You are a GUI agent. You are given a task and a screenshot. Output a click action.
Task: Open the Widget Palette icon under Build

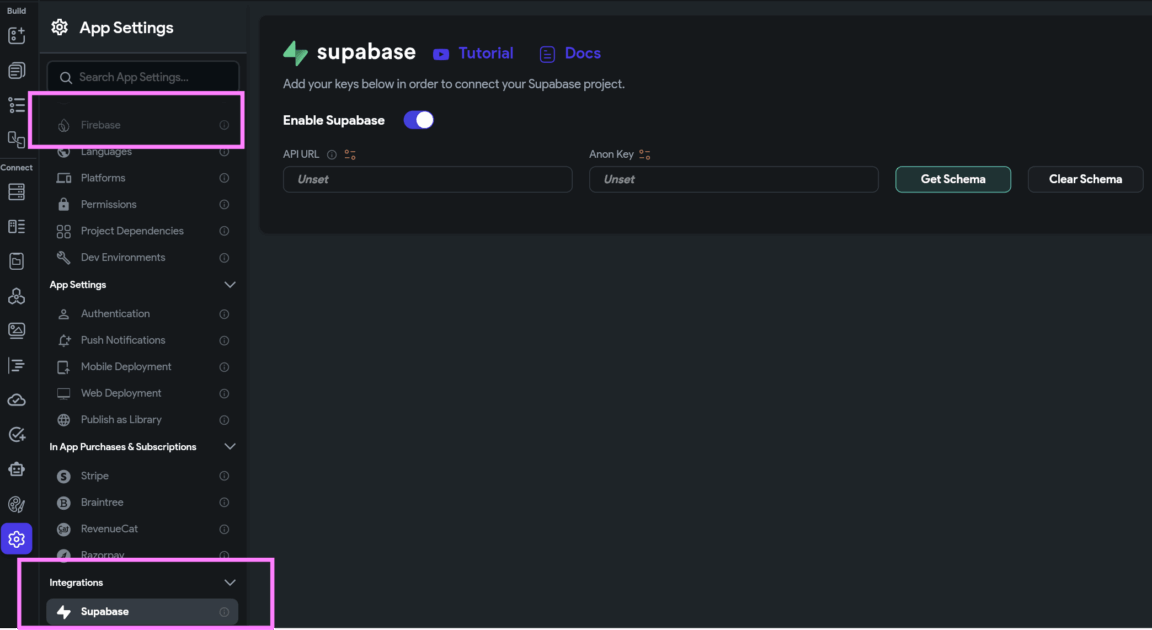coord(16,35)
